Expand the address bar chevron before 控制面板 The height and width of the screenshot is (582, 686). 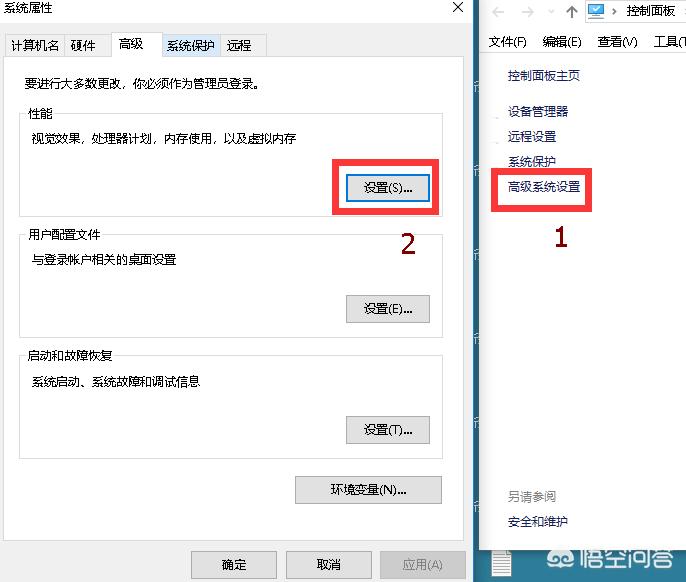(614, 11)
